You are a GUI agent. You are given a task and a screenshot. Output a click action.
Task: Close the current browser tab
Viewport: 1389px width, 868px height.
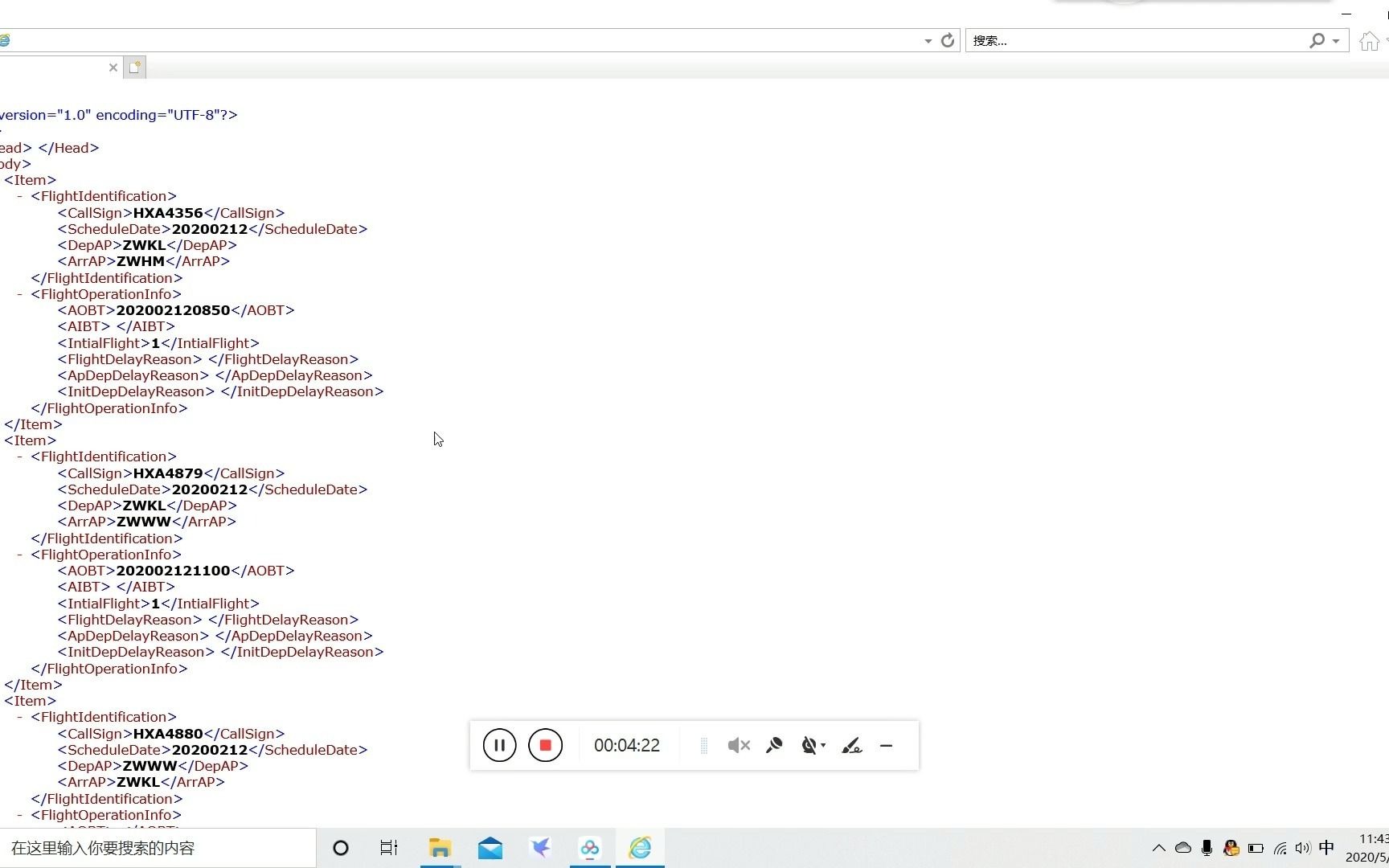pyautogui.click(x=113, y=68)
